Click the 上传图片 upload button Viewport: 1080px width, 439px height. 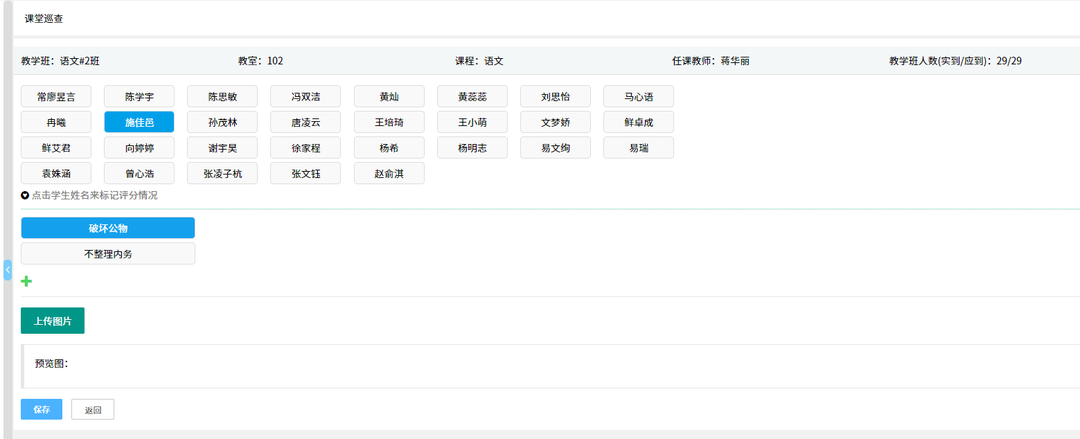[53, 321]
